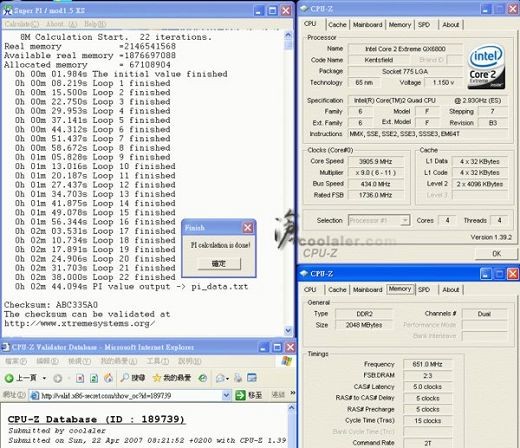Image resolution: width=520 pixels, height=448 pixels.
Task: Open the About menu in Super PI
Action: [61, 24]
